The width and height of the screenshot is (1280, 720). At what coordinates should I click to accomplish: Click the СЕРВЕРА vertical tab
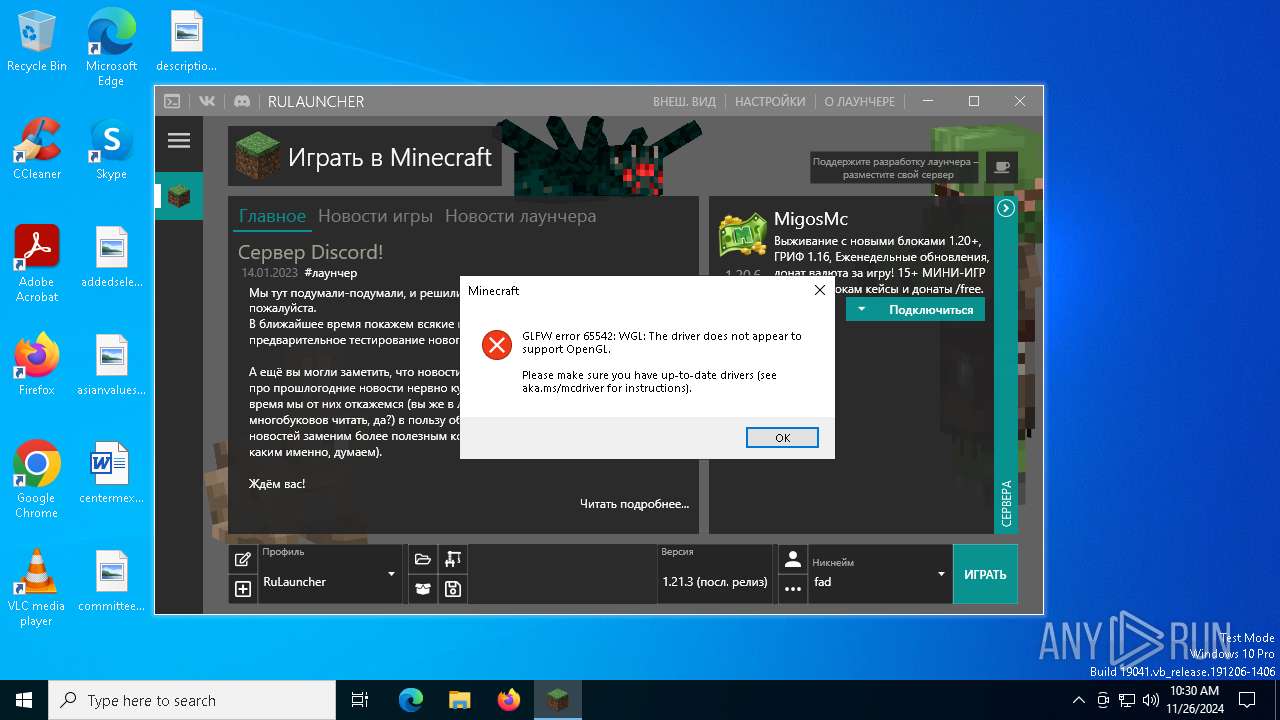1006,503
